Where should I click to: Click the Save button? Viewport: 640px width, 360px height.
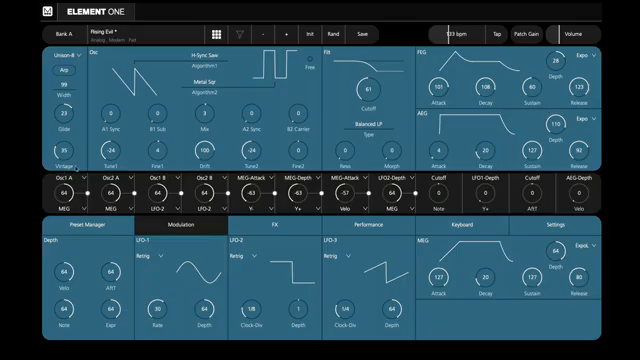coord(362,34)
